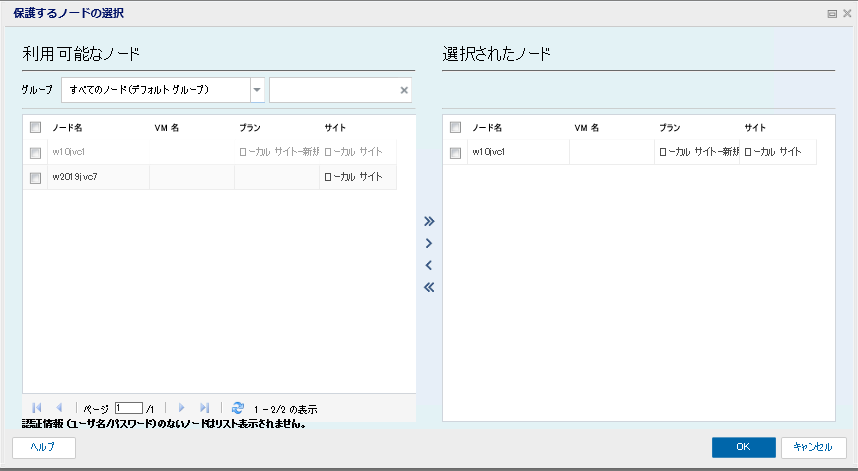Viewport: 858px width, 471px height.
Task: Close the 保護するノードの選択 dialog
Action: [x=847, y=13]
